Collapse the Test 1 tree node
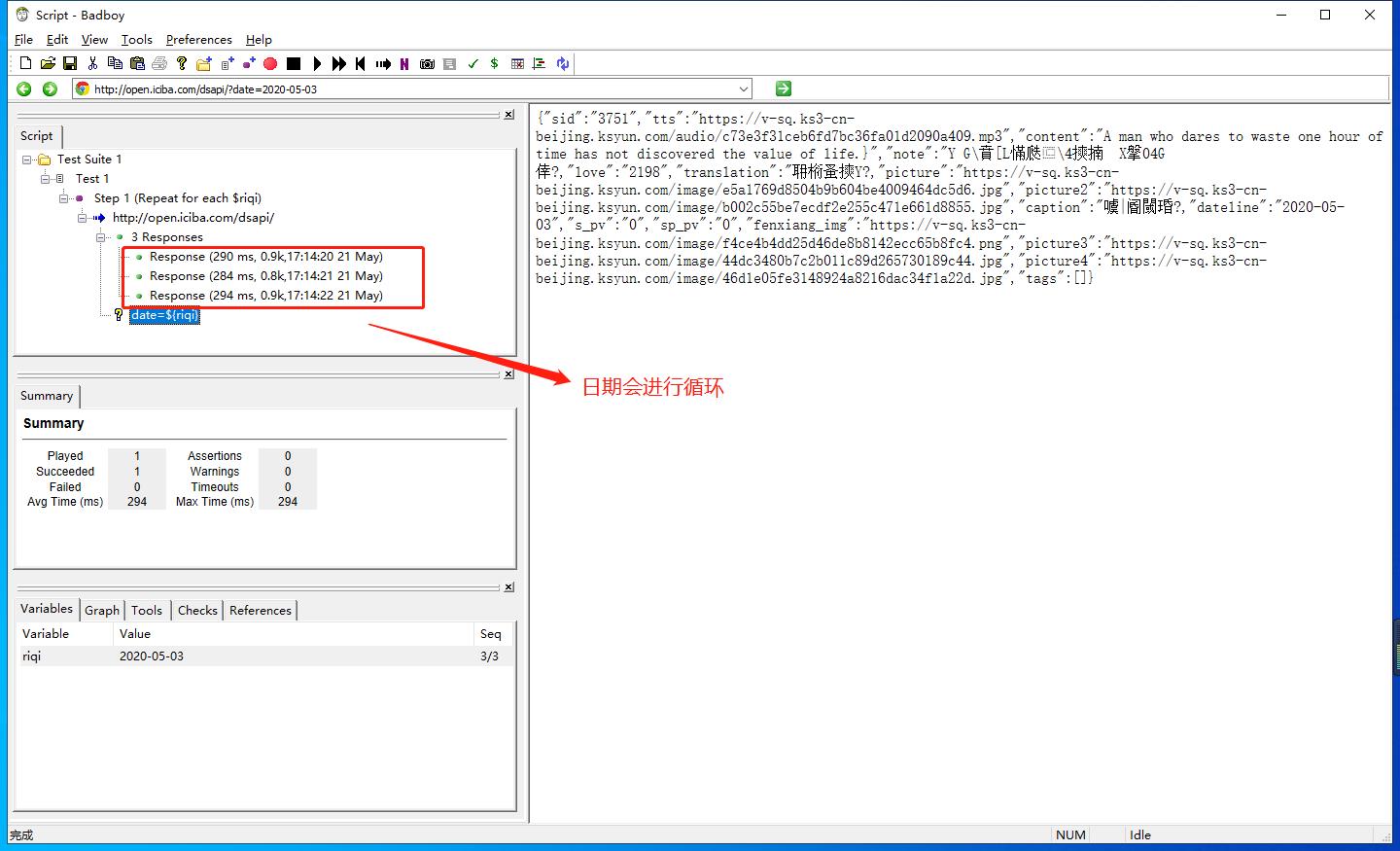 point(46,179)
